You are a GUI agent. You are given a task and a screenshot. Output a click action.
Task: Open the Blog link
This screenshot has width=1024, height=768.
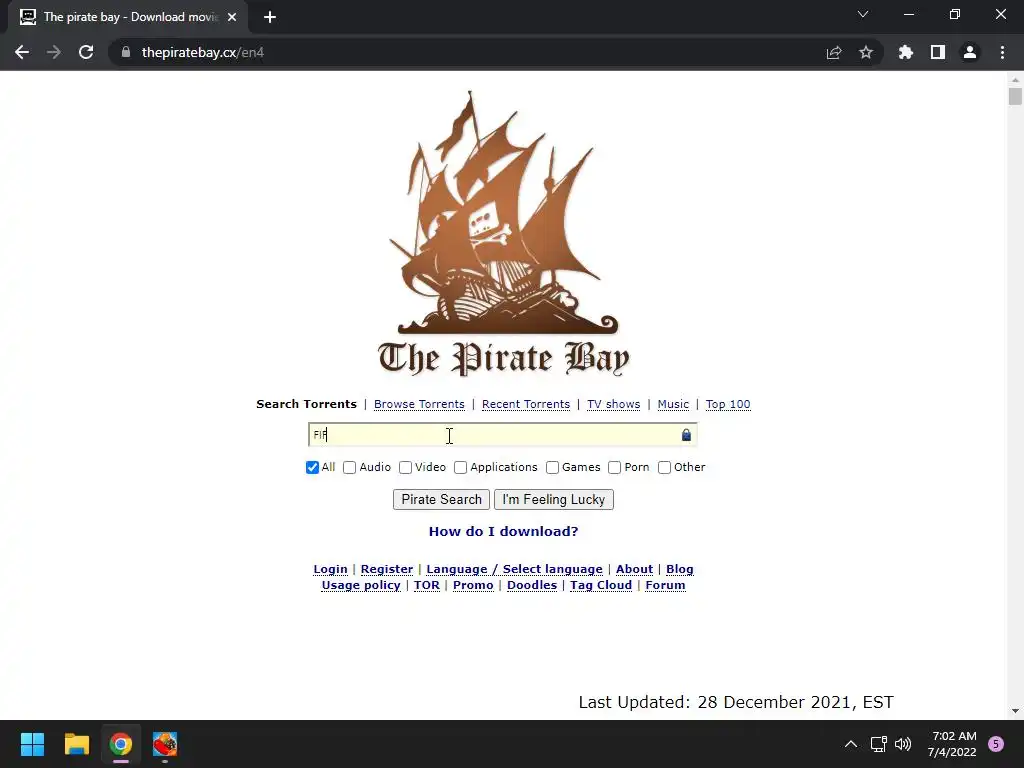[x=680, y=569]
